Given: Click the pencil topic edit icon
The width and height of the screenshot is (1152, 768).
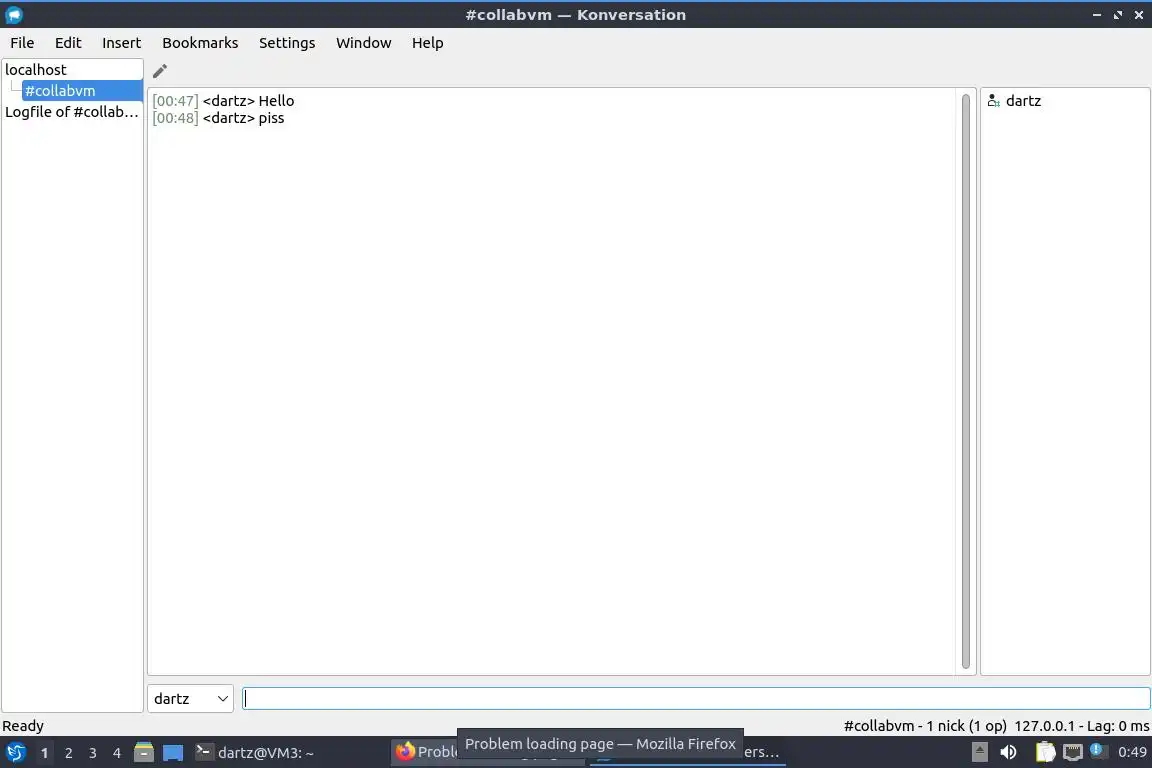Looking at the screenshot, I should pos(159,71).
